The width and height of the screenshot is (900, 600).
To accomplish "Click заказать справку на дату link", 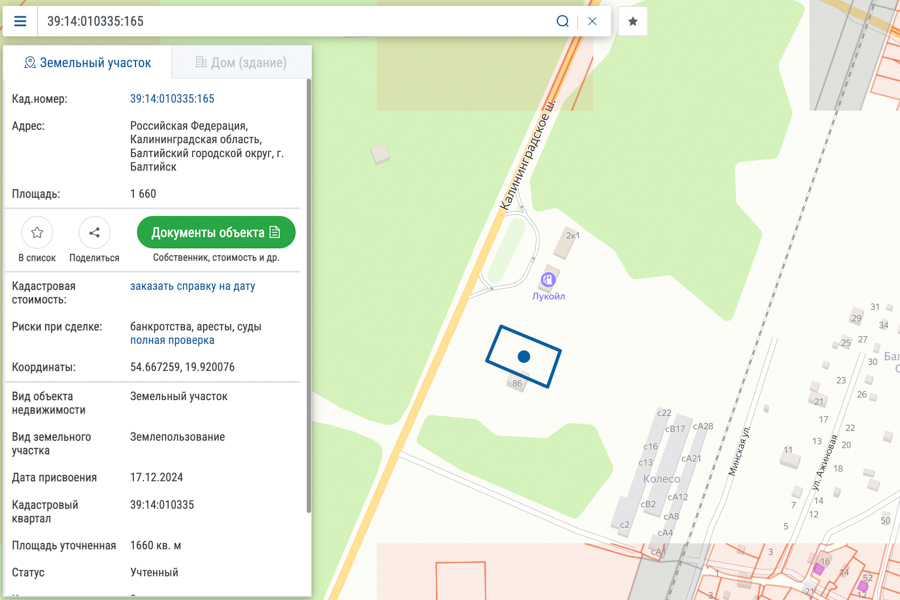I will click(192, 286).
